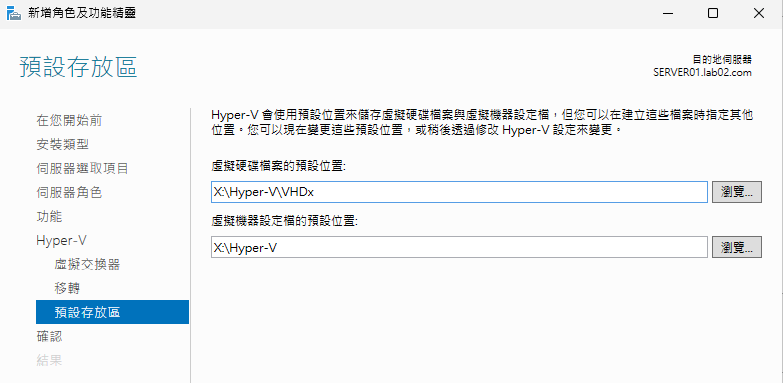This screenshot has height=383, width=783.
Task: Open the 功能 step in sidebar
Action: point(49,217)
